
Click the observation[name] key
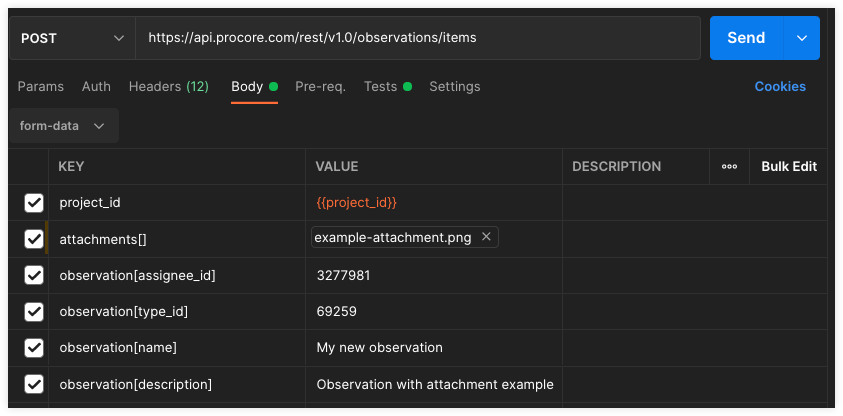118,348
